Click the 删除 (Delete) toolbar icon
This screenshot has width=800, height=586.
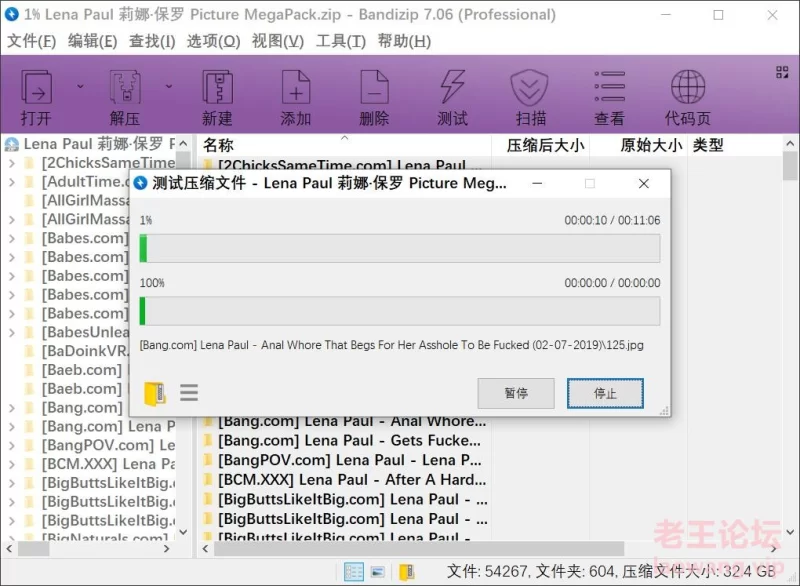374,87
